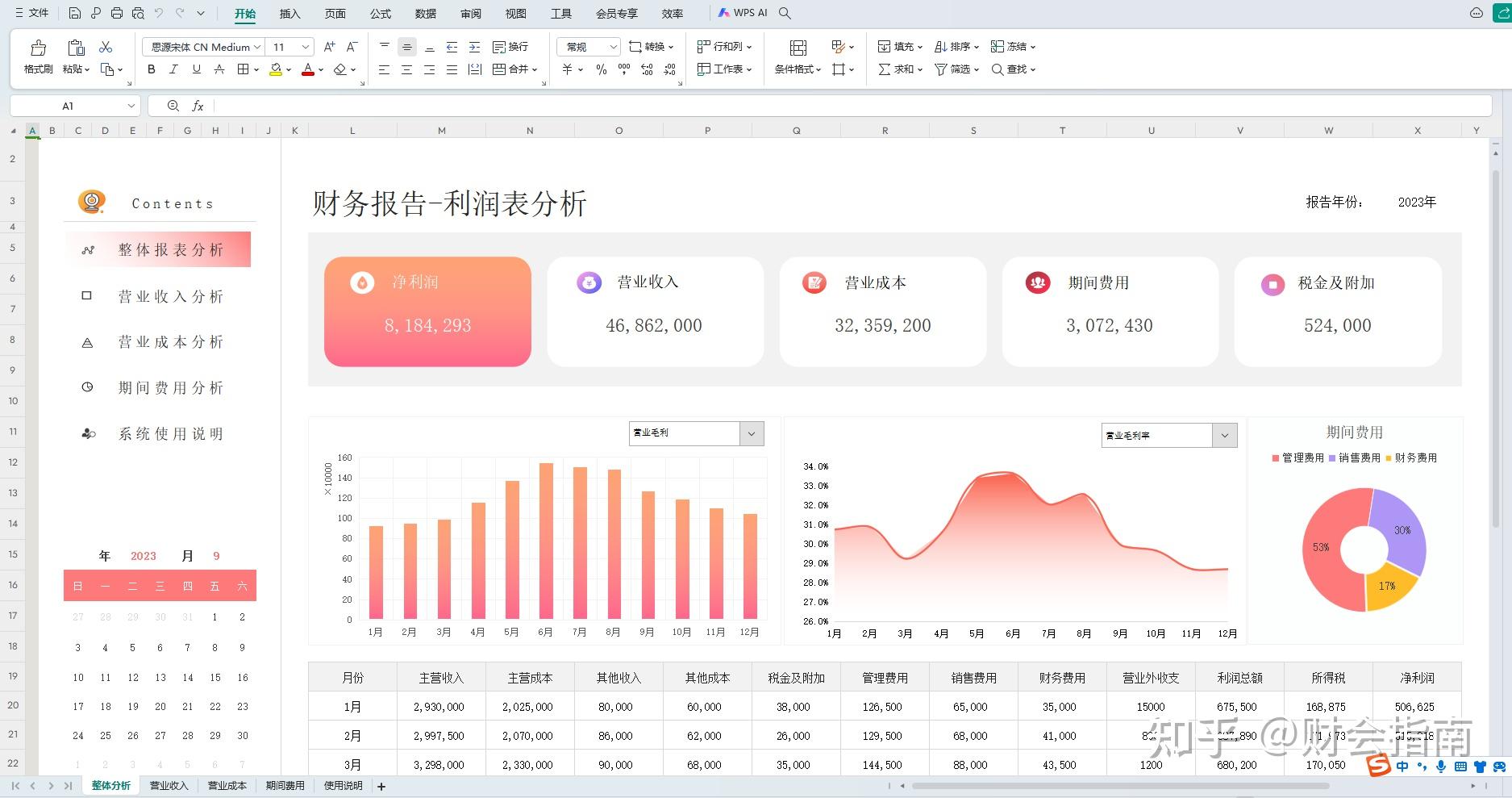Expand the Name Box A1 dropdown
1512x798 pixels.
131,106
